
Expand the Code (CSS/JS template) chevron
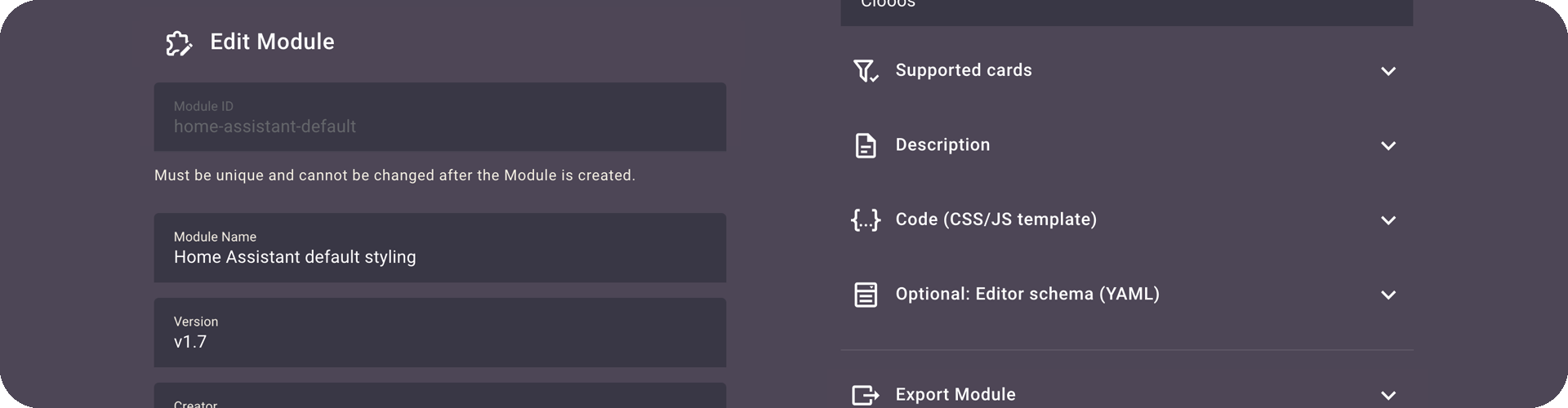[1388, 220]
